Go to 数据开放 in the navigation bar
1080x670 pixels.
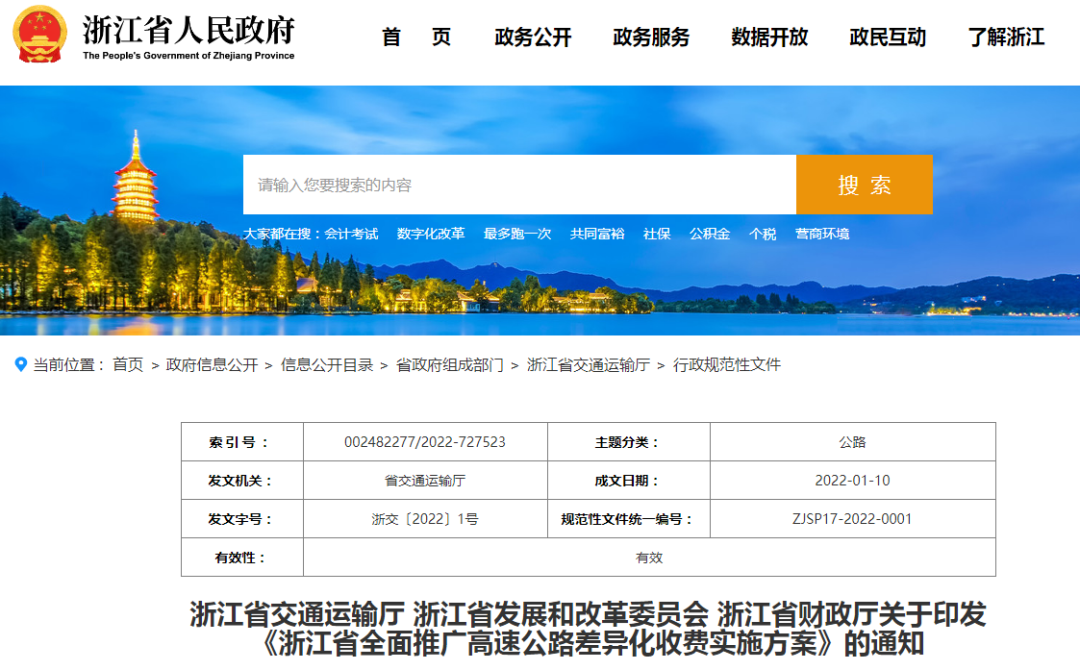(769, 36)
